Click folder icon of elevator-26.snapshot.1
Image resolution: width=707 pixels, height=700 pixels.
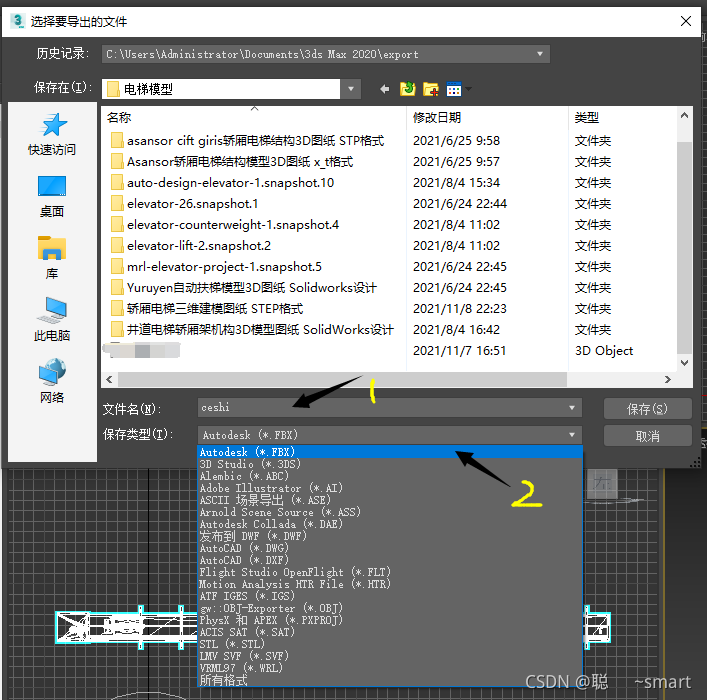tap(117, 204)
